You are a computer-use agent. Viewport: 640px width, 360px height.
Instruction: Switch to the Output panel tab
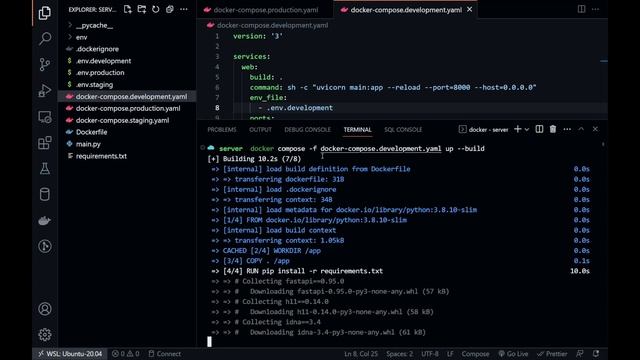260,130
